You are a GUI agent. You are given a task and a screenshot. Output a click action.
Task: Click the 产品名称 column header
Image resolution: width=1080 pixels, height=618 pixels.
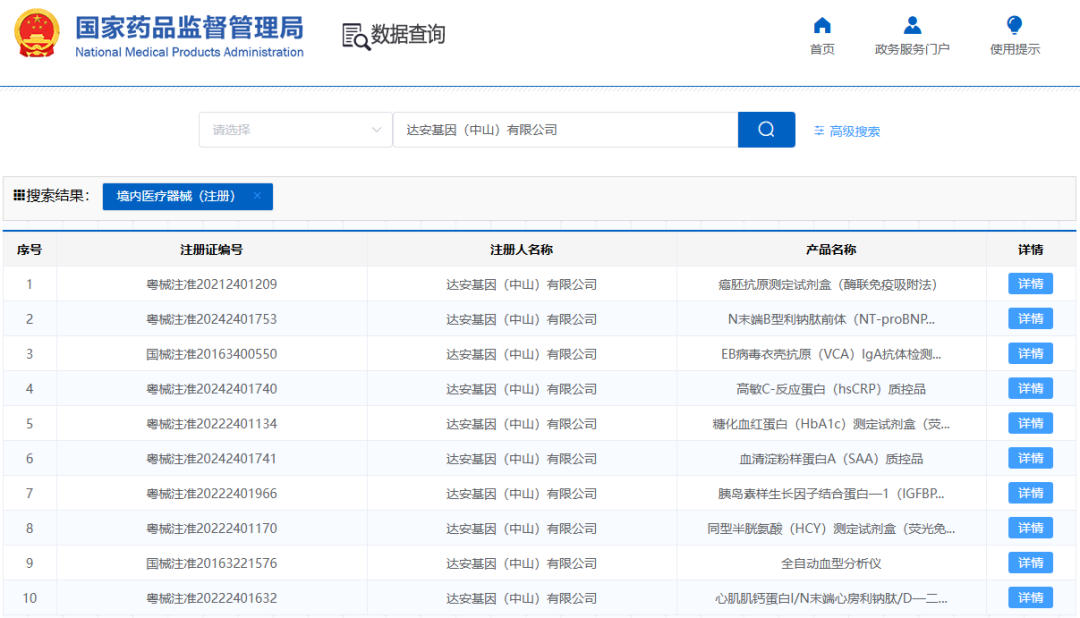click(x=831, y=249)
